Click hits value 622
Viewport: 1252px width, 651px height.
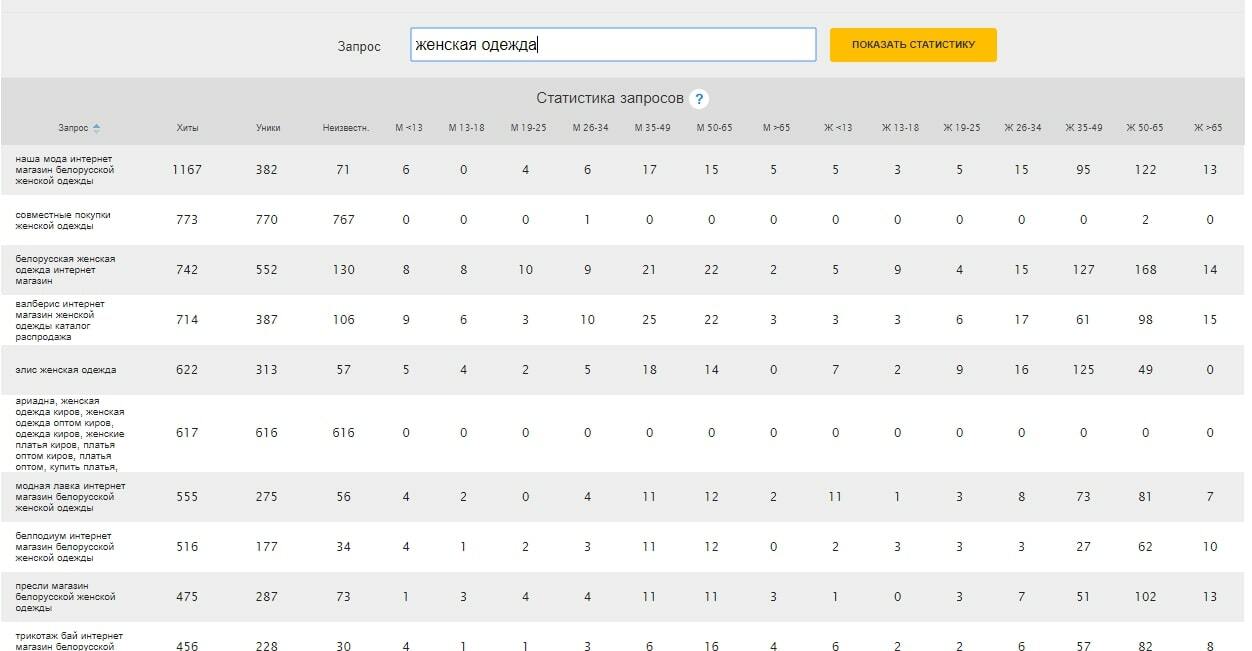187,370
